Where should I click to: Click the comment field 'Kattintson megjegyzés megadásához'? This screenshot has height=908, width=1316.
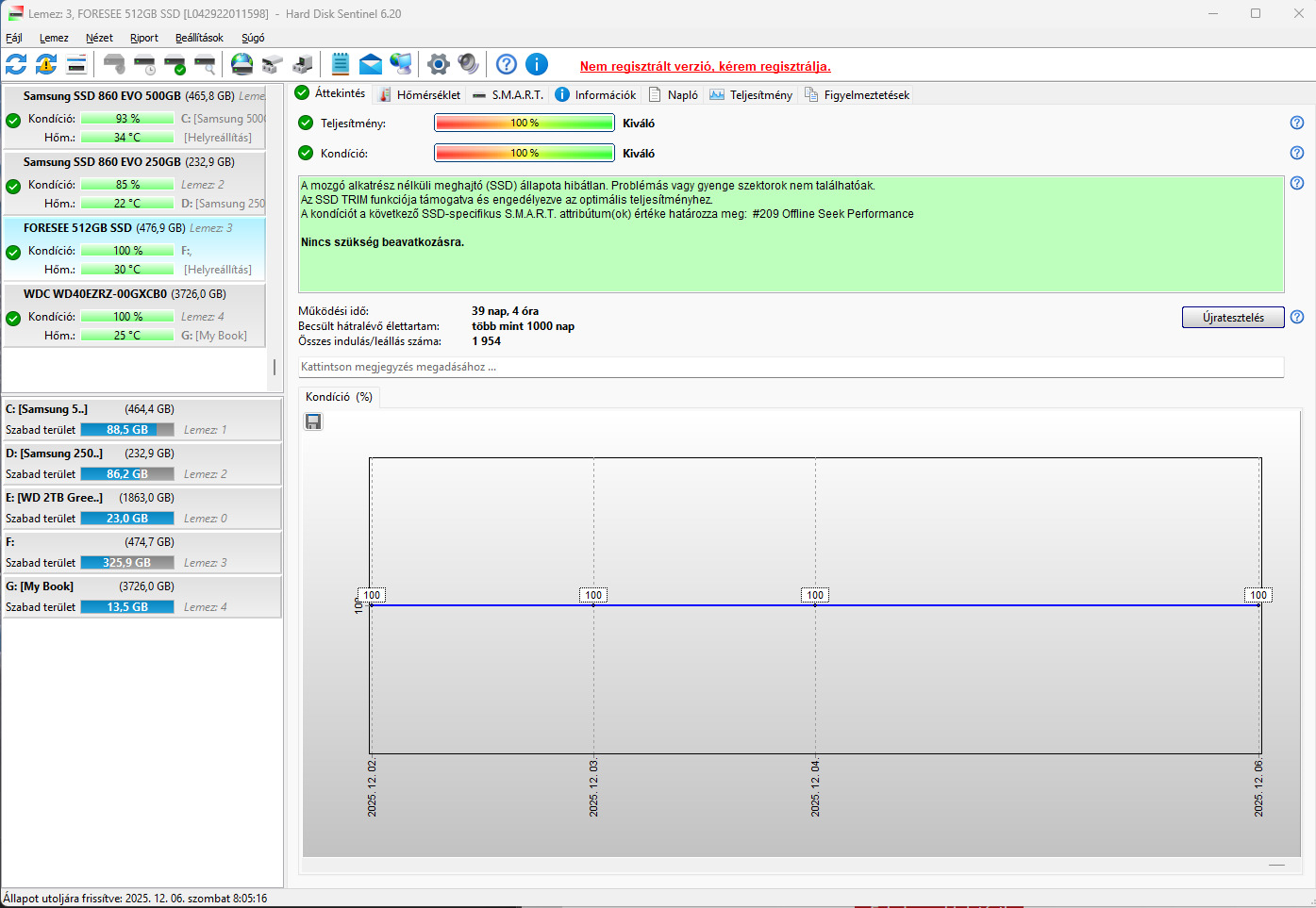click(791, 367)
